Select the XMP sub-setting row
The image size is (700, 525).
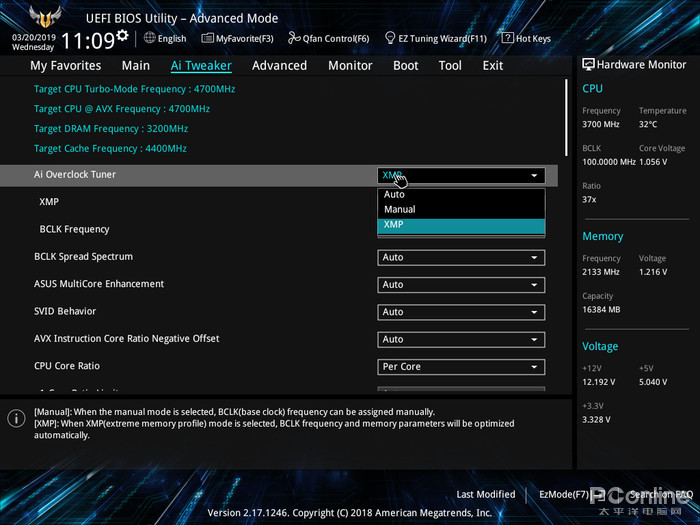pyautogui.click(x=49, y=202)
